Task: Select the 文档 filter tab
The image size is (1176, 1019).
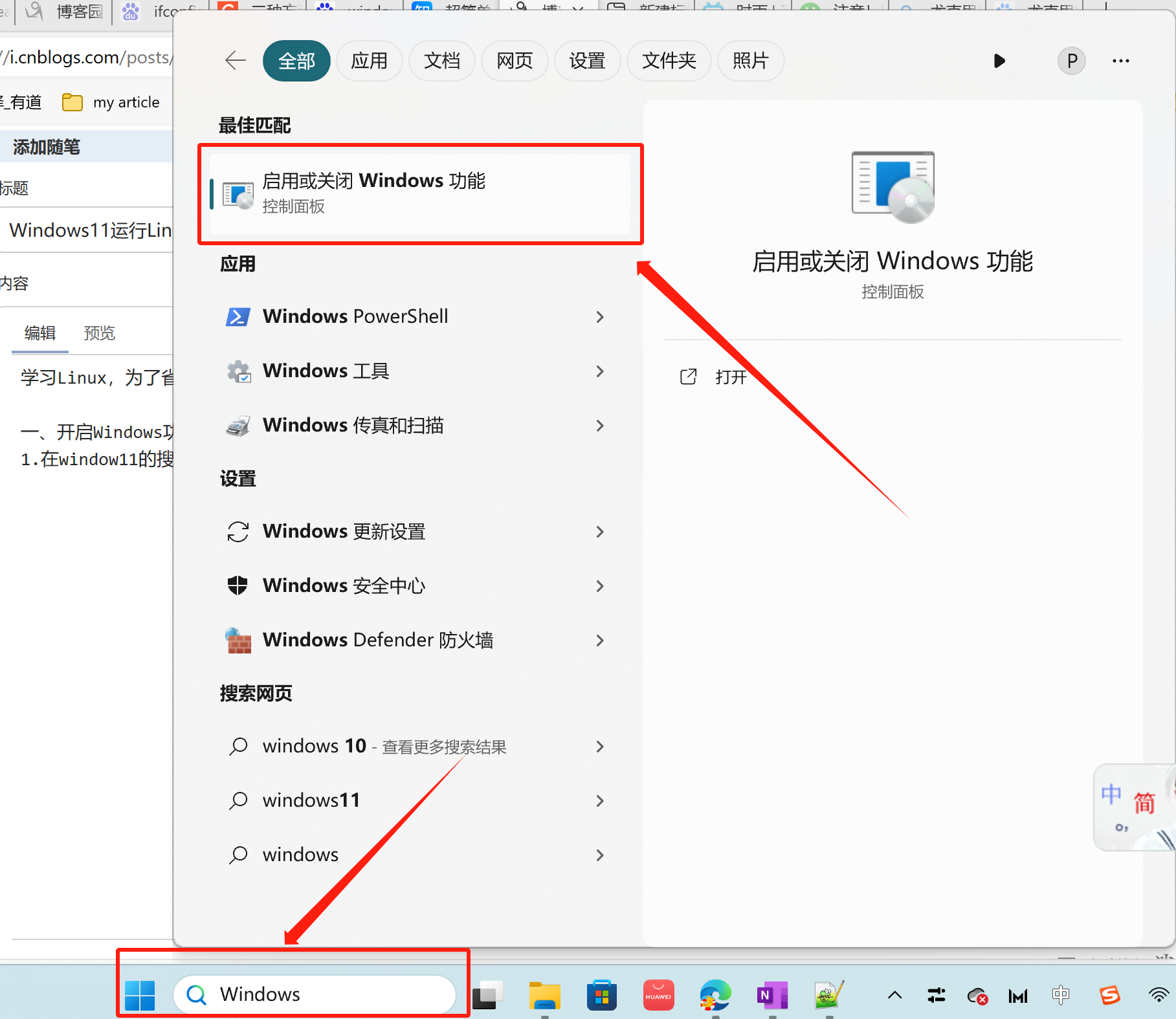Action: (442, 61)
